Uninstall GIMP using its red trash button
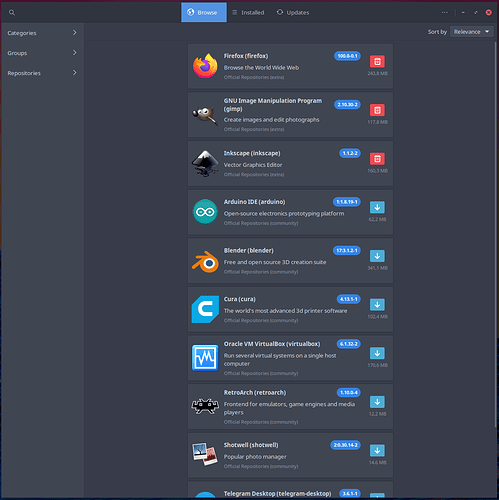This screenshot has height=500, width=499. pos(377,110)
